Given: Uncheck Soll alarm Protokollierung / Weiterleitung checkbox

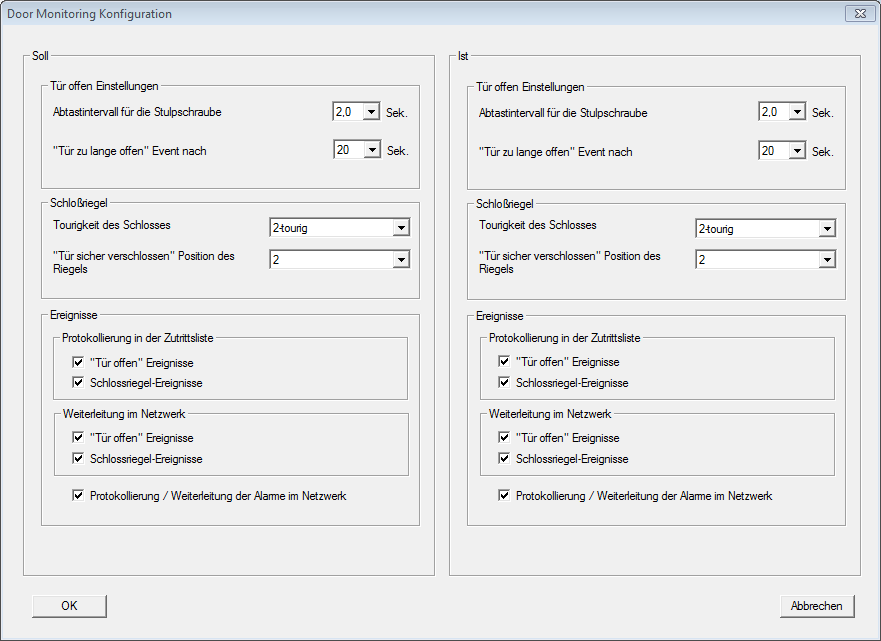Looking at the screenshot, I should coord(78,496).
